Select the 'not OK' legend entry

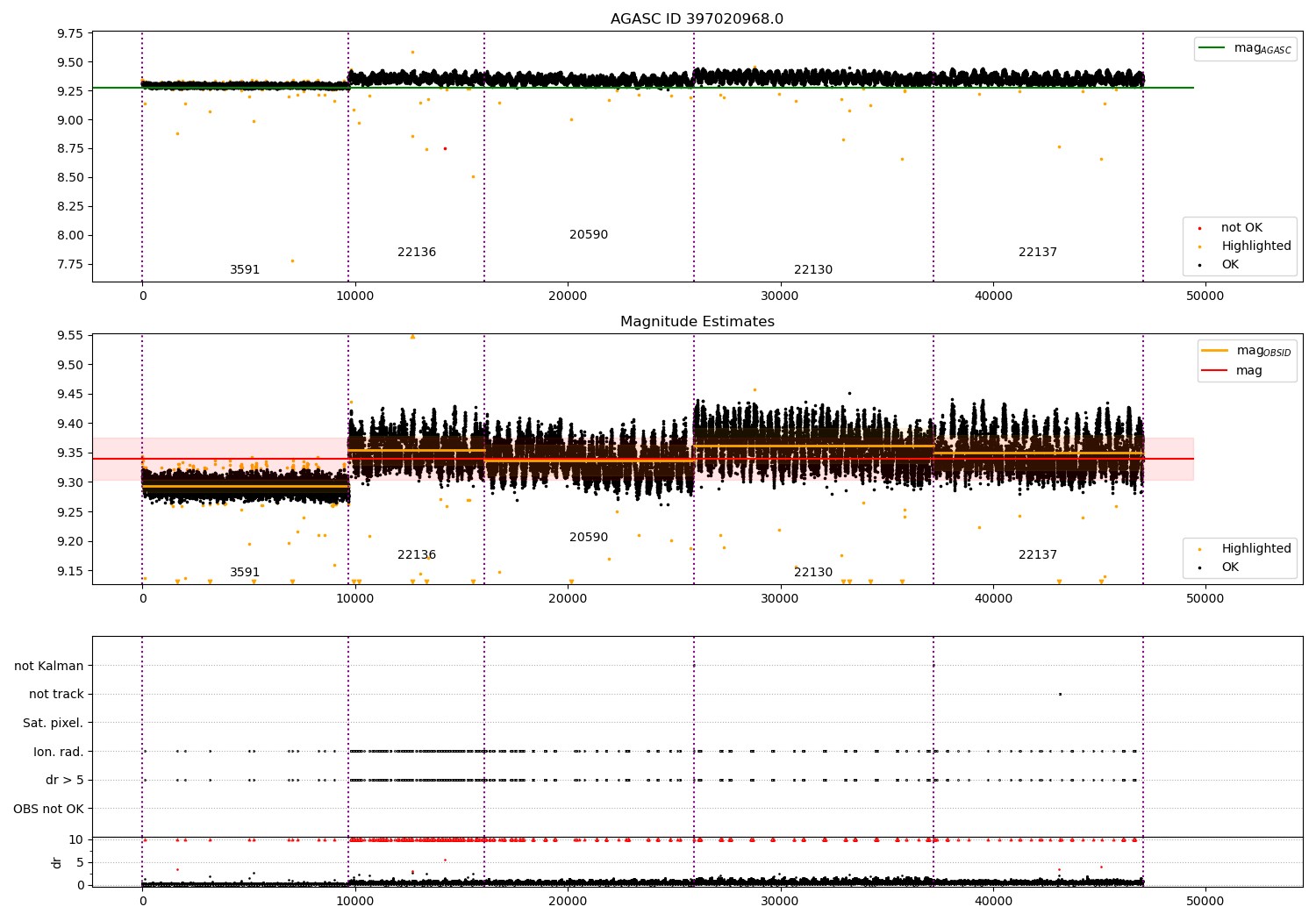1241,228
